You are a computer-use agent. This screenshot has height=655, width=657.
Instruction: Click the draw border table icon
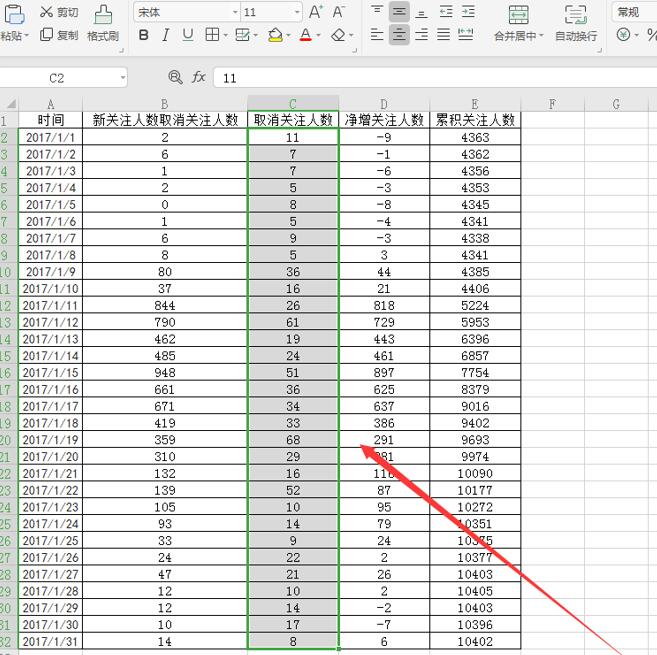[x=243, y=35]
